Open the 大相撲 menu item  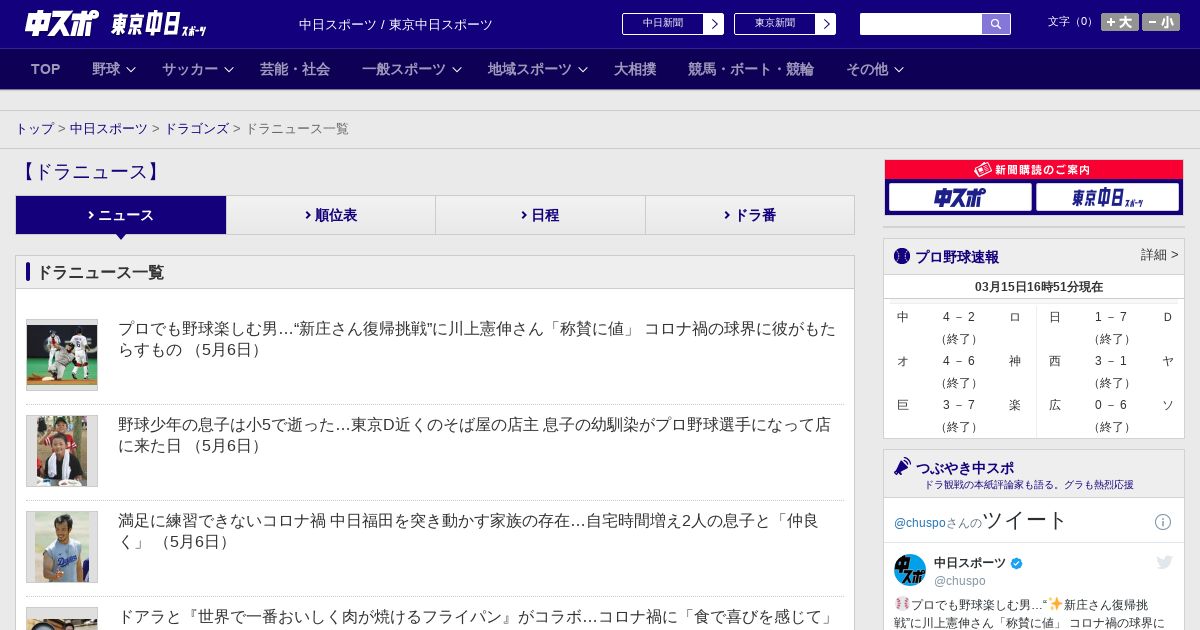point(635,69)
